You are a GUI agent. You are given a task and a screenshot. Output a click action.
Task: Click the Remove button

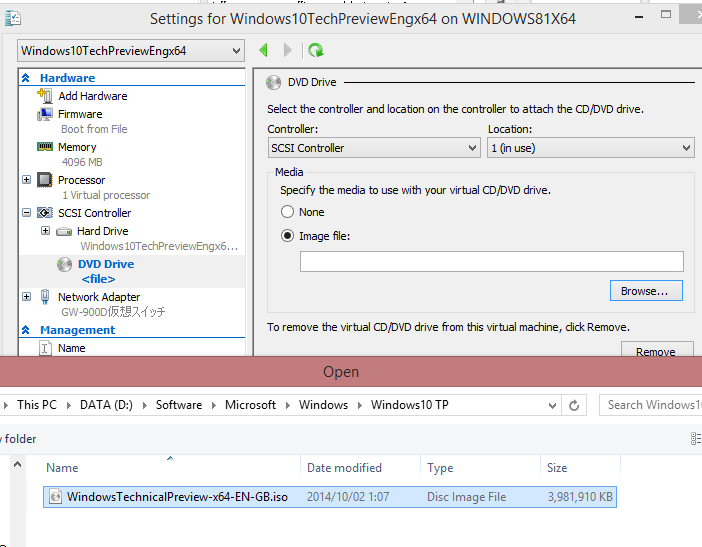pos(657,350)
